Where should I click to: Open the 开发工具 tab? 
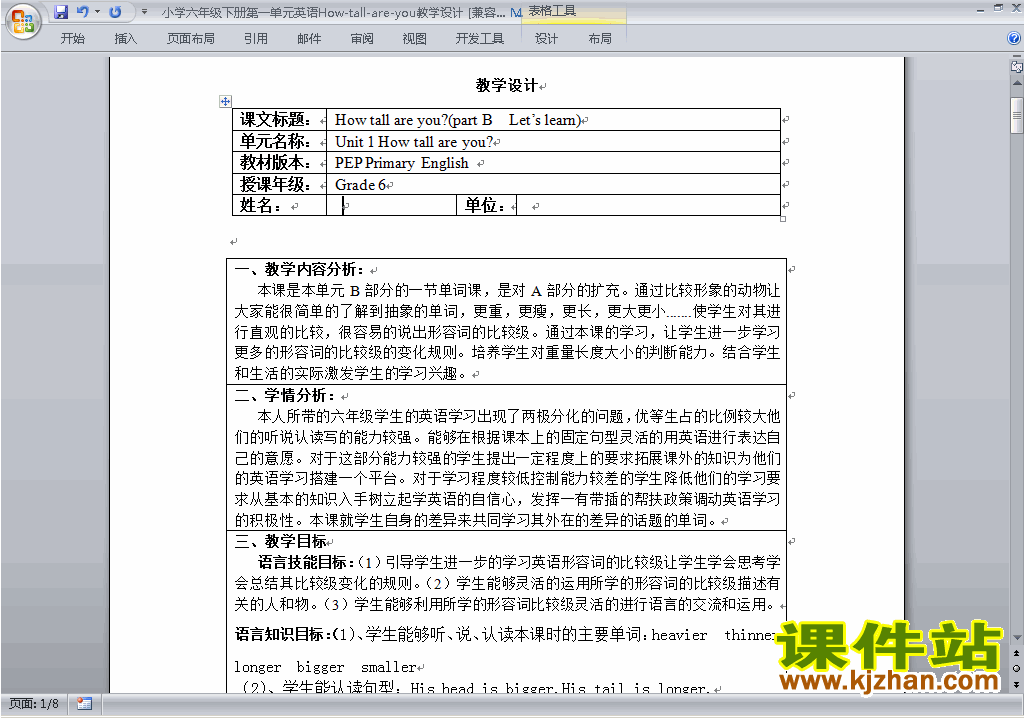click(x=479, y=39)
